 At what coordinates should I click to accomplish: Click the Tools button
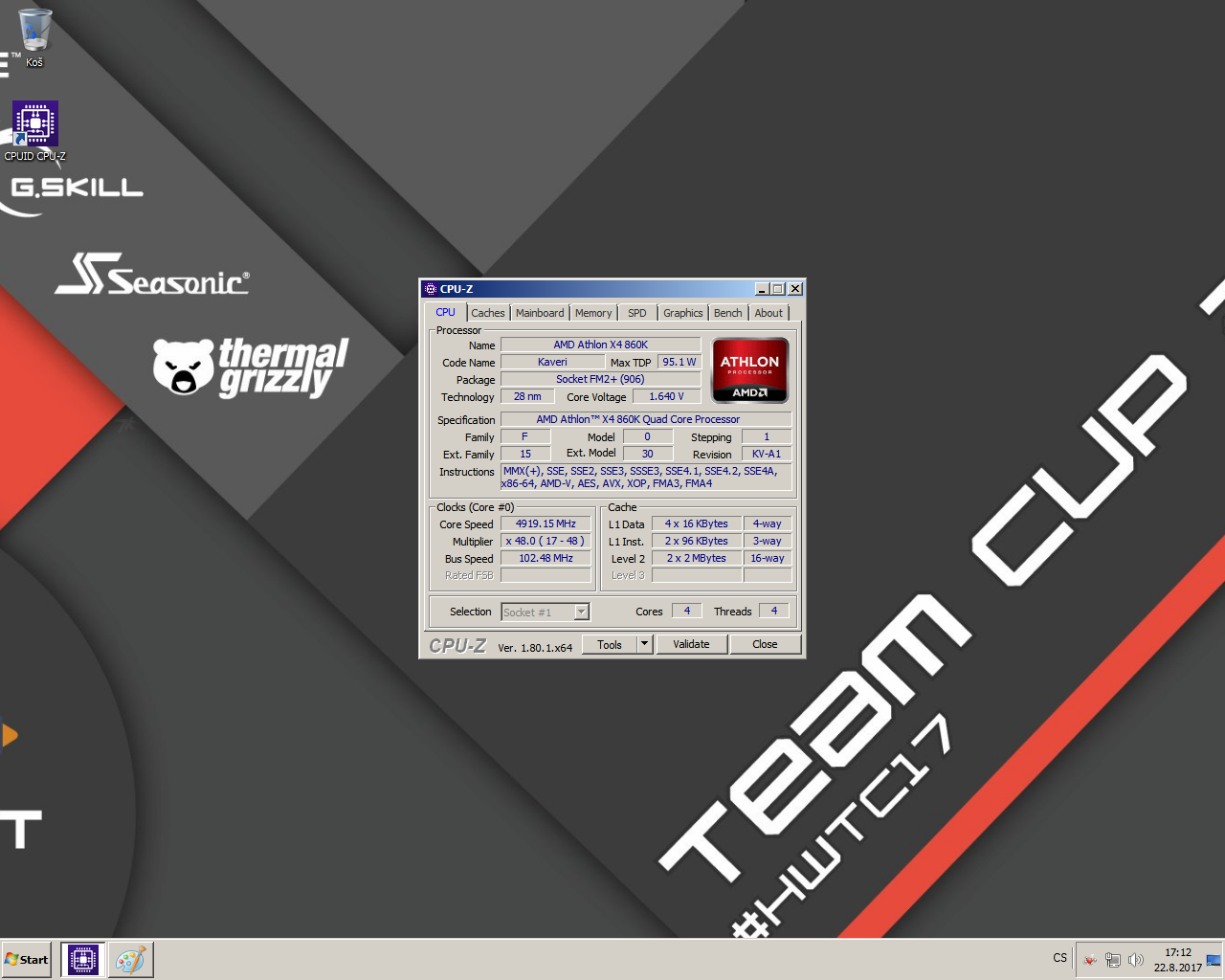(x=610, y=644)
